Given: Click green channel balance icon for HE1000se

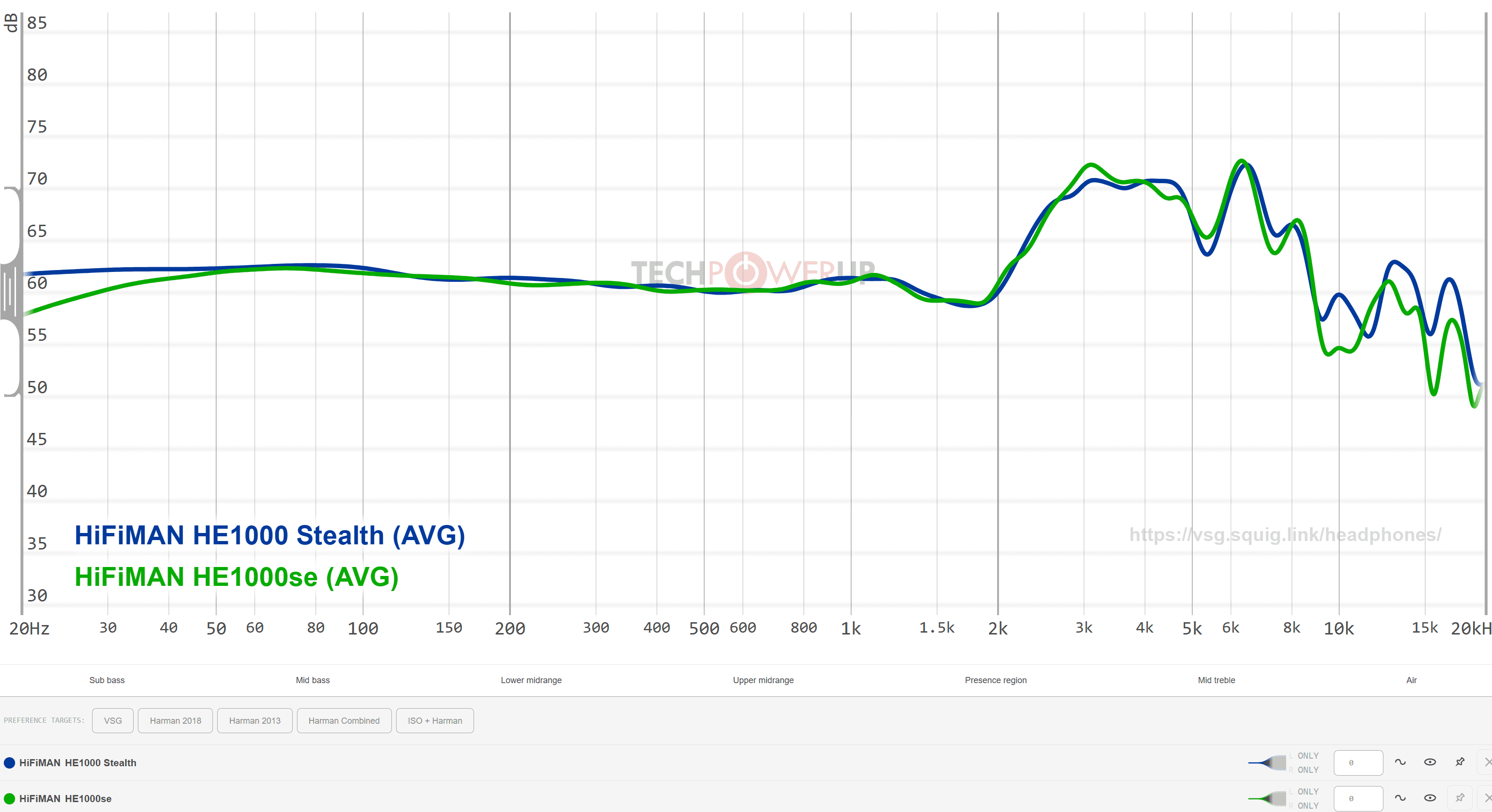Looking at the screenshot, I should coord(1267,799).
